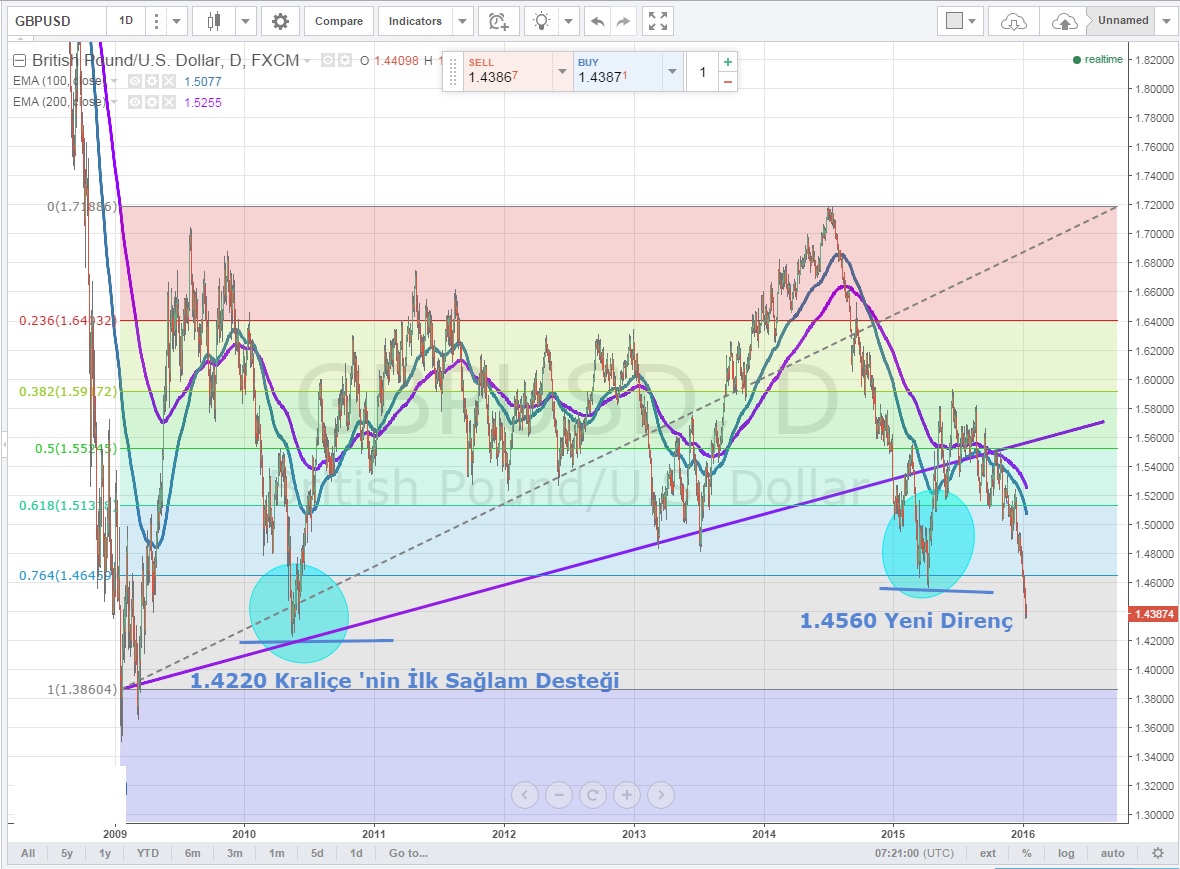Image resolution: width=1180 pixels, height=869 pixels.
Task: Click zoom in plus button on chart
Action: point(626,795)
